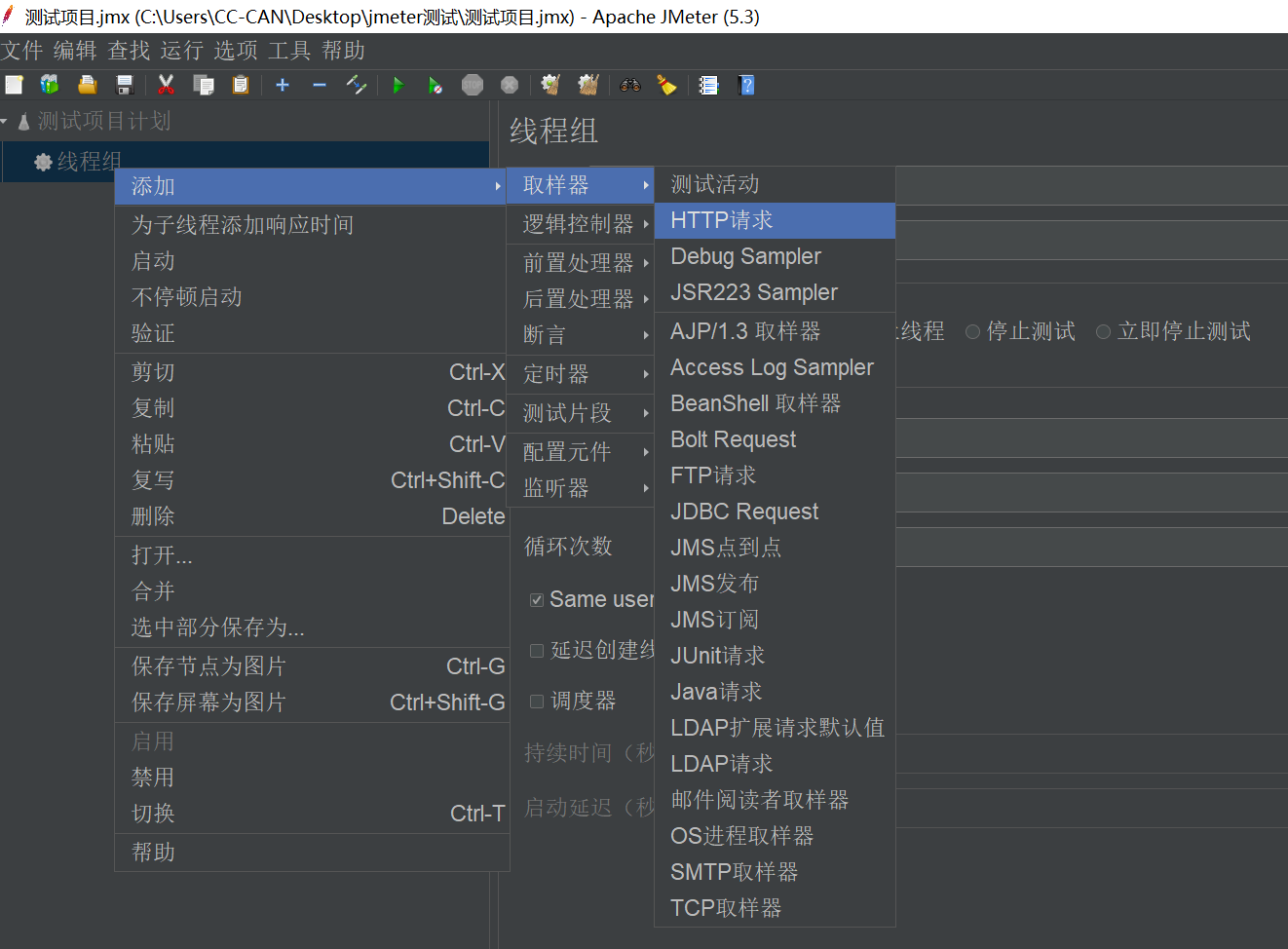Click 不停顿启动 in context menu
Image resolution: width=1288 pixels, height=949 pixels.
click(311, 297)
